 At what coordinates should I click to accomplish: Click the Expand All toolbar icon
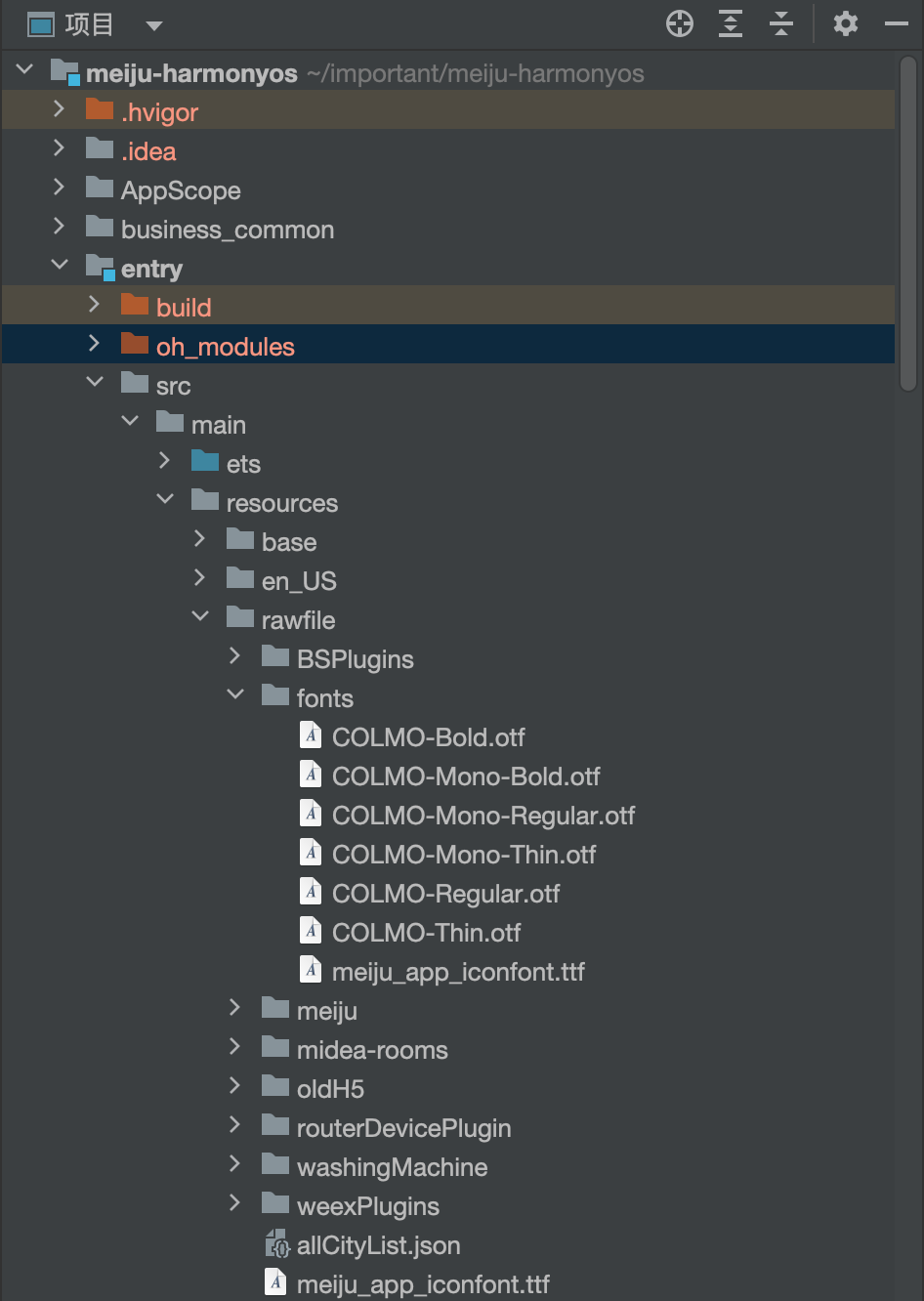click(x=730, y=24)
